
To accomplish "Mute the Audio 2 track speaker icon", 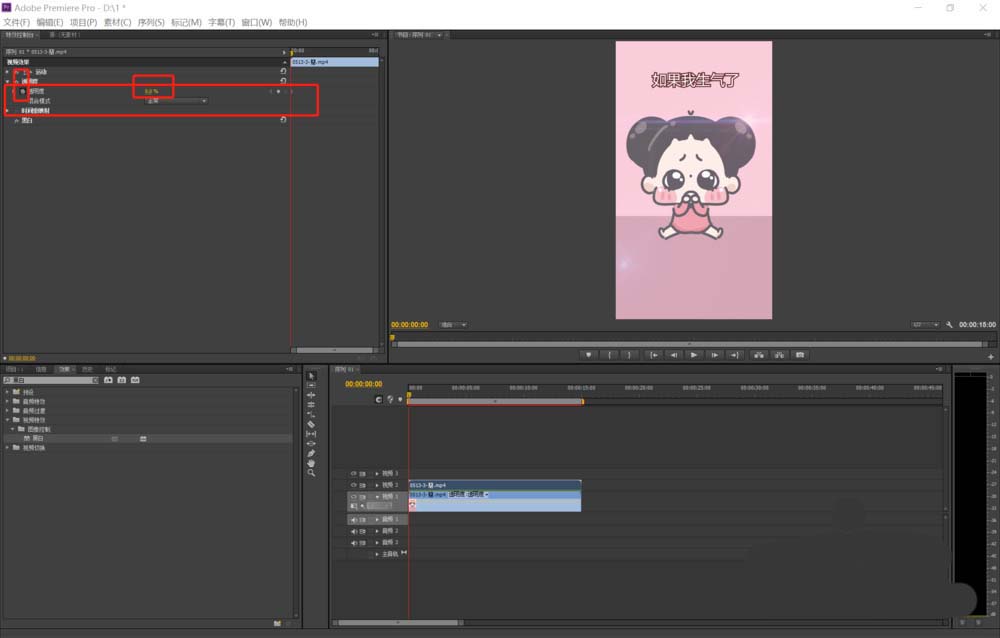I will coord(353,531).
